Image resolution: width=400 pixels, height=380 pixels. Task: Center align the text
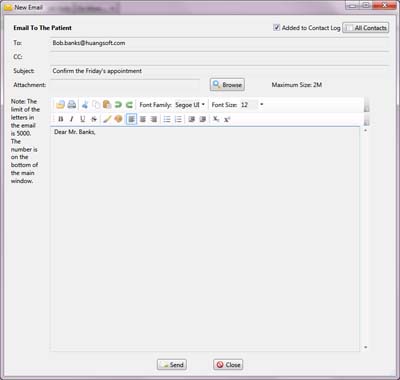tap(143, 119)
